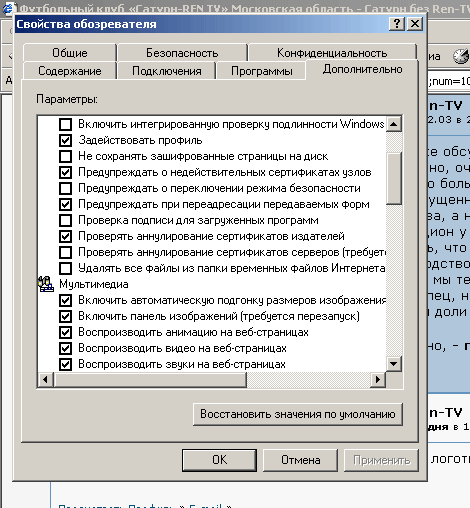Toggle Воспроизводить звуки на веб-страницах

point(65,364)
